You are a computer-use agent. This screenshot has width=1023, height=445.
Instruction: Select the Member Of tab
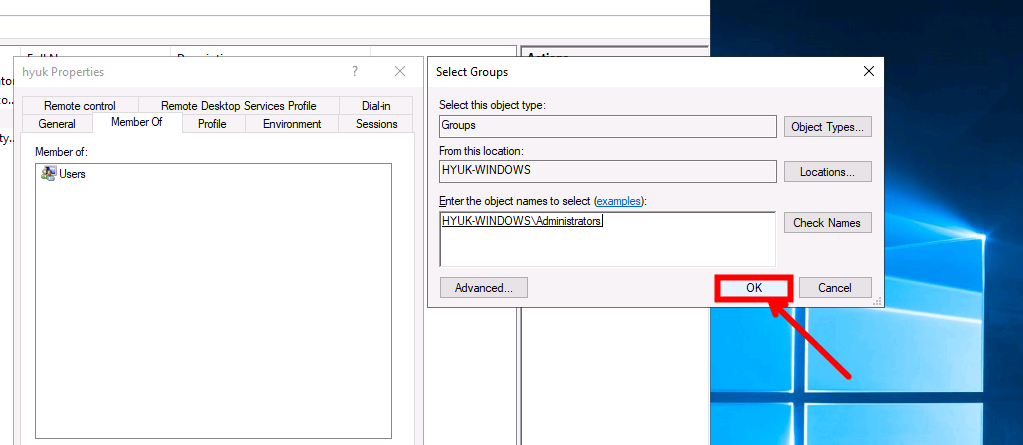tap(137, 122)
